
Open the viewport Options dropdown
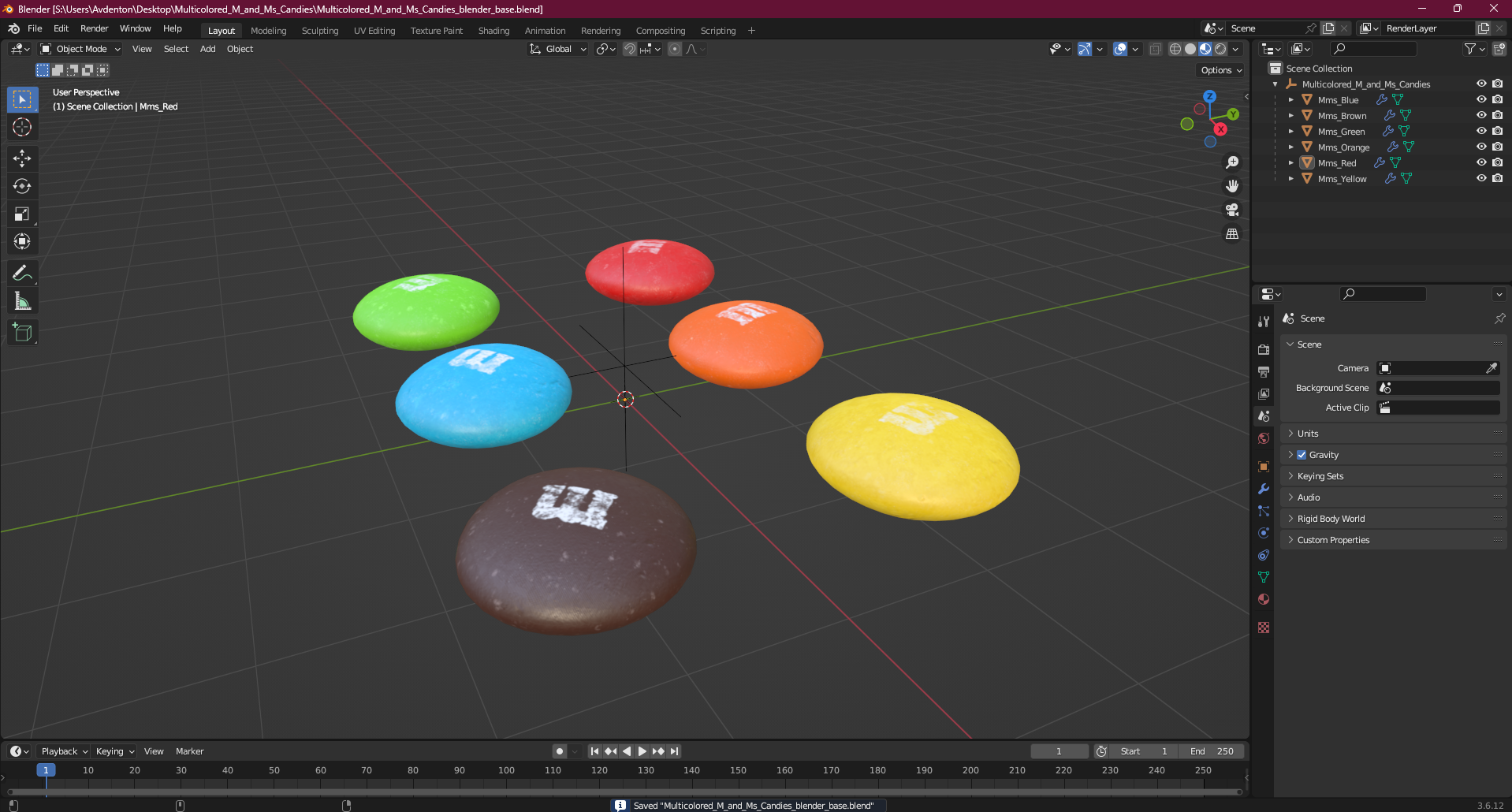[x=1221, y=70]
